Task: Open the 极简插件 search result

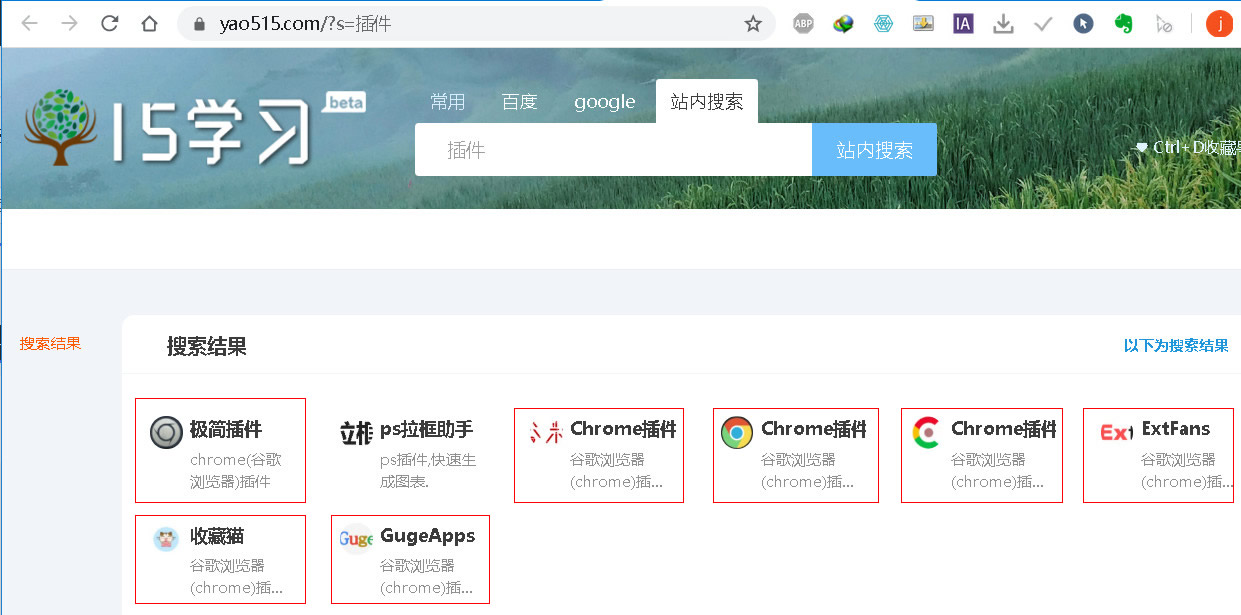Action: (220, 450)
